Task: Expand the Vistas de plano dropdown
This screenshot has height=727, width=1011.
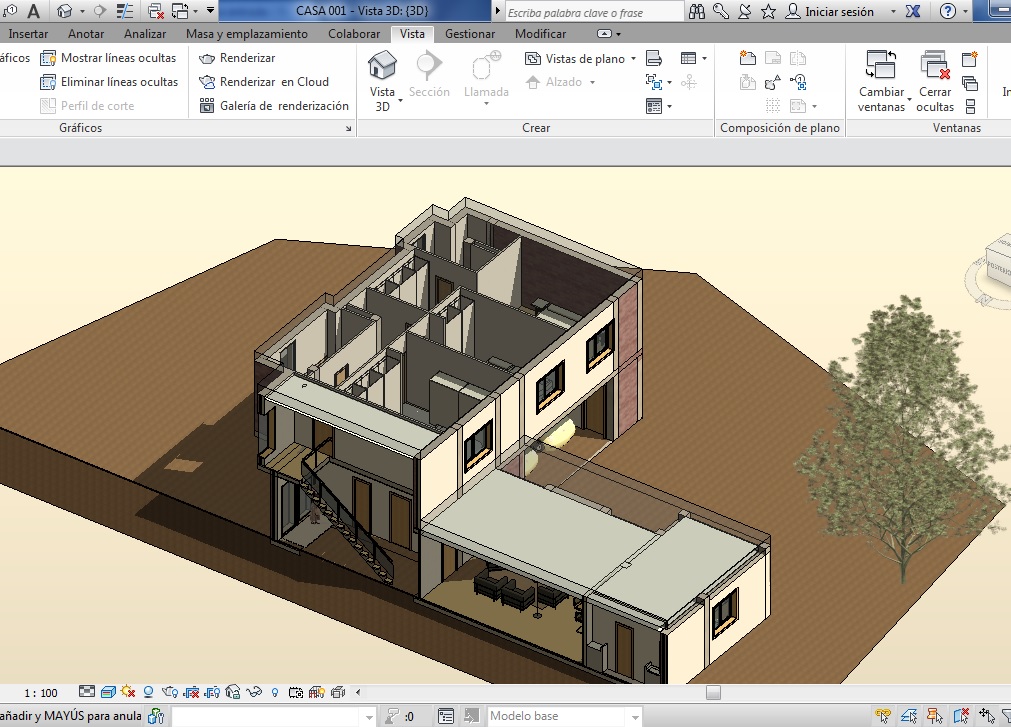Action: coord(633,59)
